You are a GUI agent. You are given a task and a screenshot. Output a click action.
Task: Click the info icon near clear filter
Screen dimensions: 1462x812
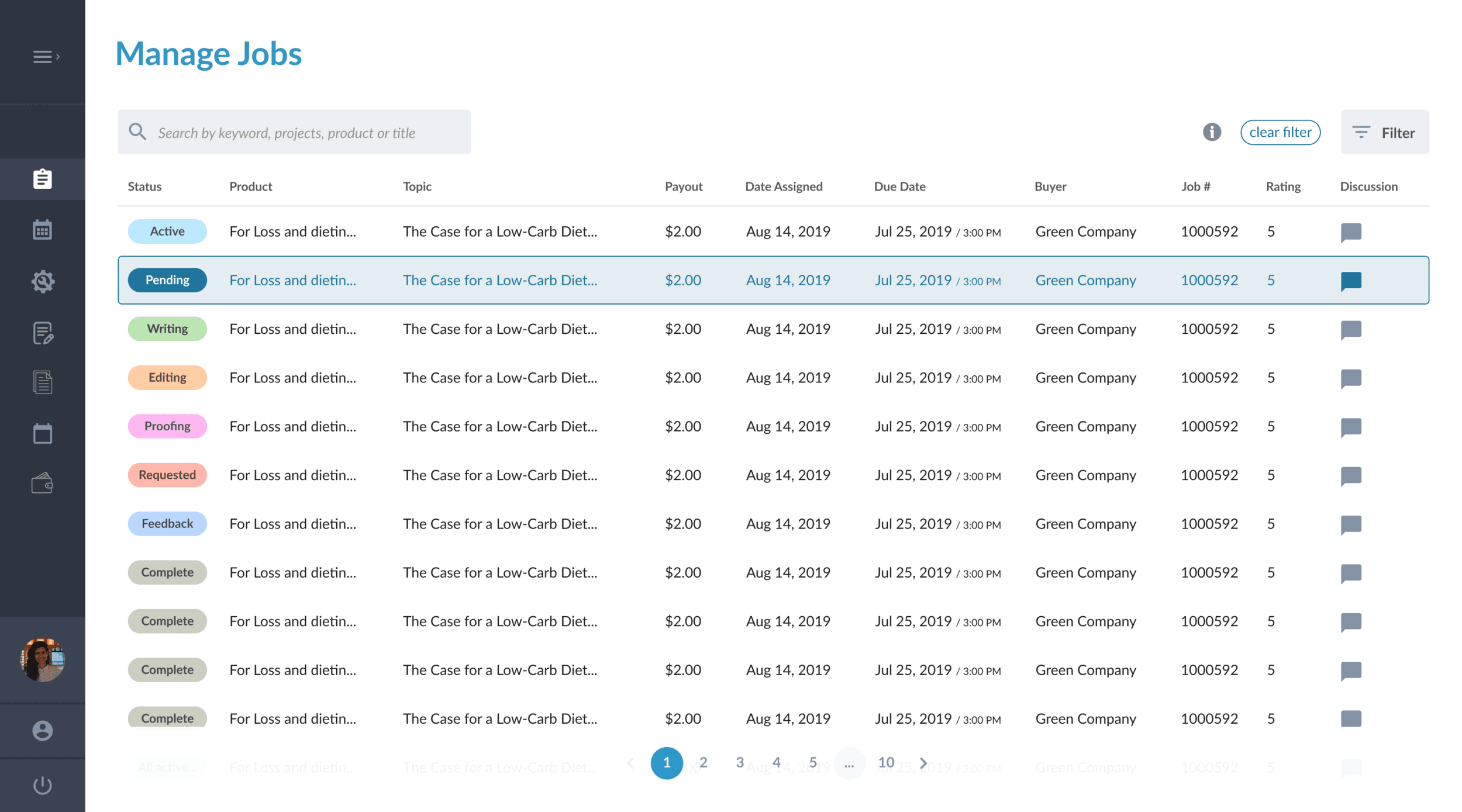tap(1212, 132)
